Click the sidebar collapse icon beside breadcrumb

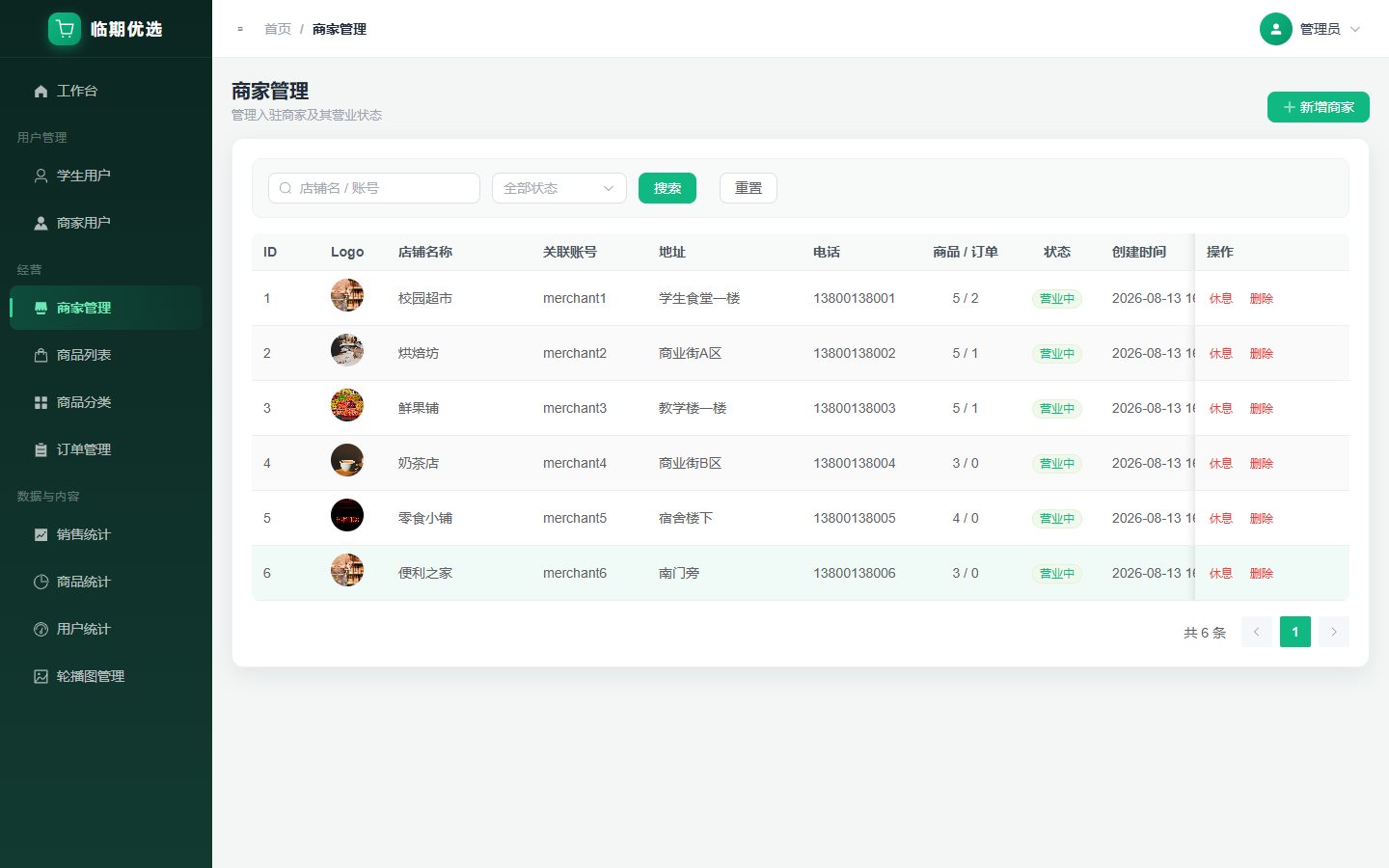pyautogui.click(x=240, y=29)
